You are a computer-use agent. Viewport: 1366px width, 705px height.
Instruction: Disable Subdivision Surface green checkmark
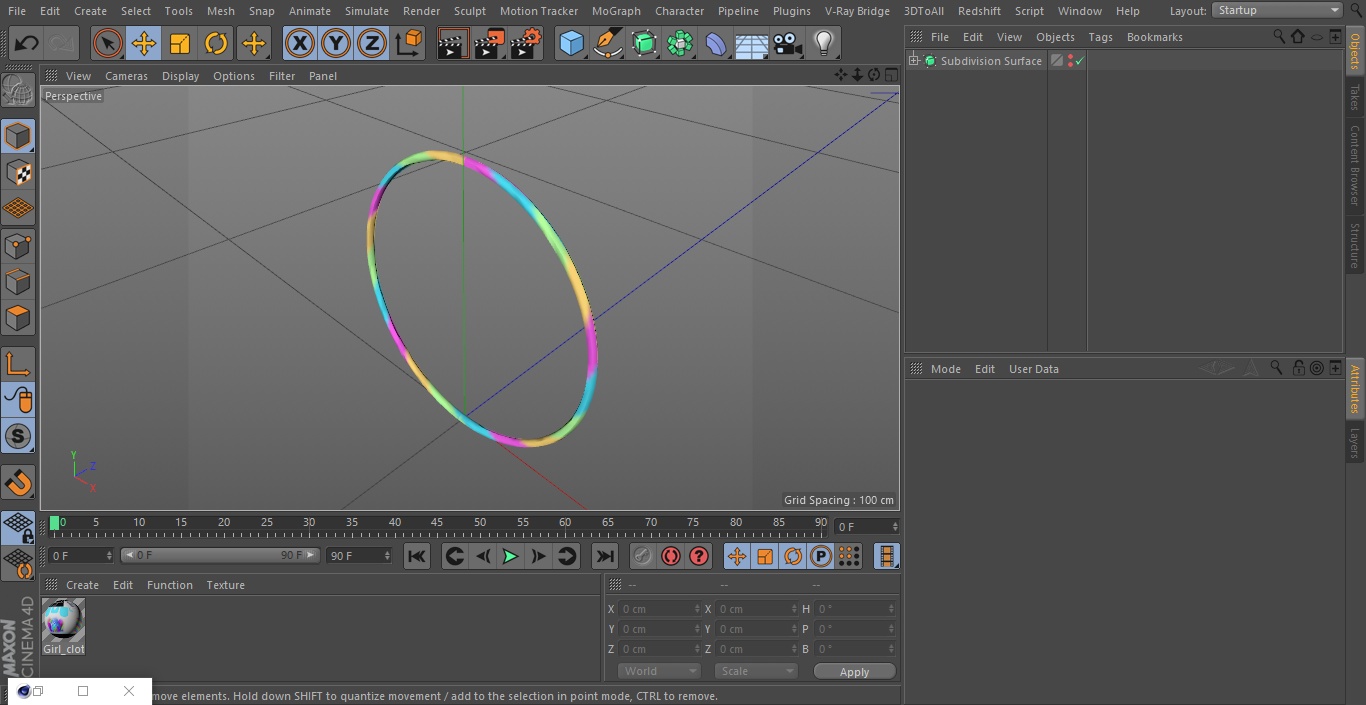[1080, 61]
